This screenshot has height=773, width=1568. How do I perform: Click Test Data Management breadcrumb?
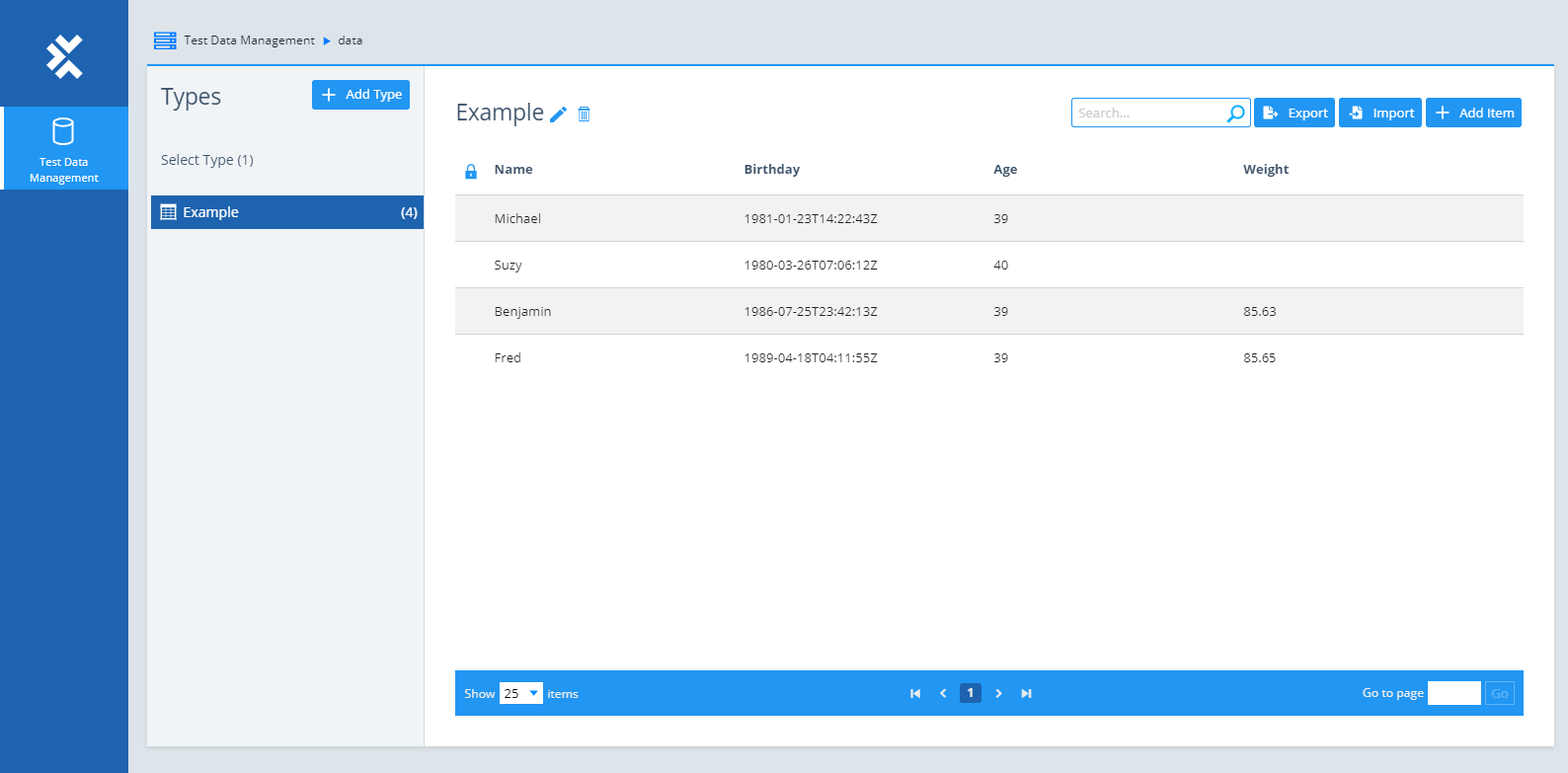click(x=249, y=40)
